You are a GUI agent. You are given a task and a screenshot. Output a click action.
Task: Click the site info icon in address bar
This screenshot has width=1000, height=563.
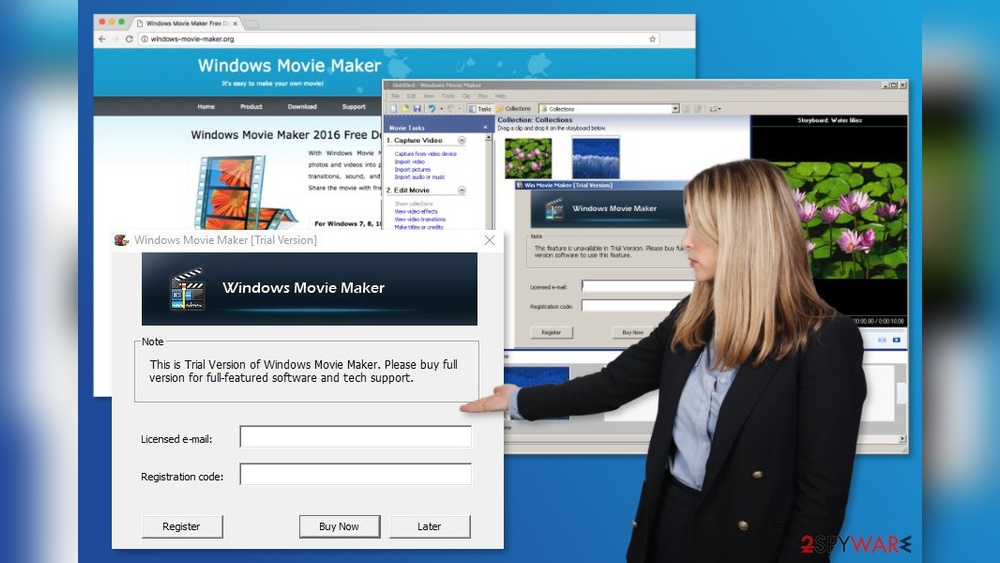point(145,39)
